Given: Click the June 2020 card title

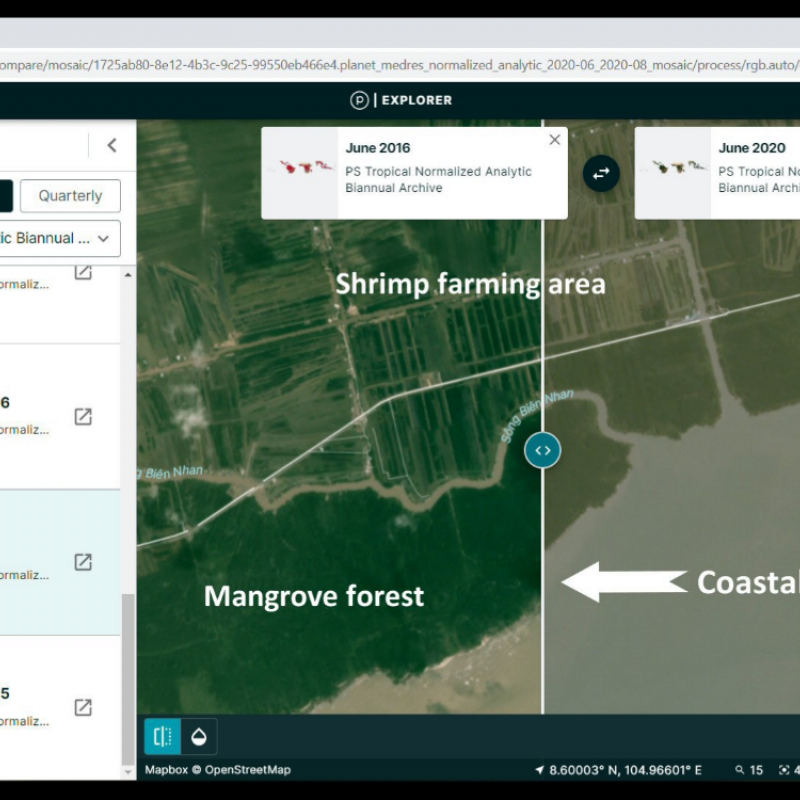Looking at the screenshot, I should (x=752, y=148).
